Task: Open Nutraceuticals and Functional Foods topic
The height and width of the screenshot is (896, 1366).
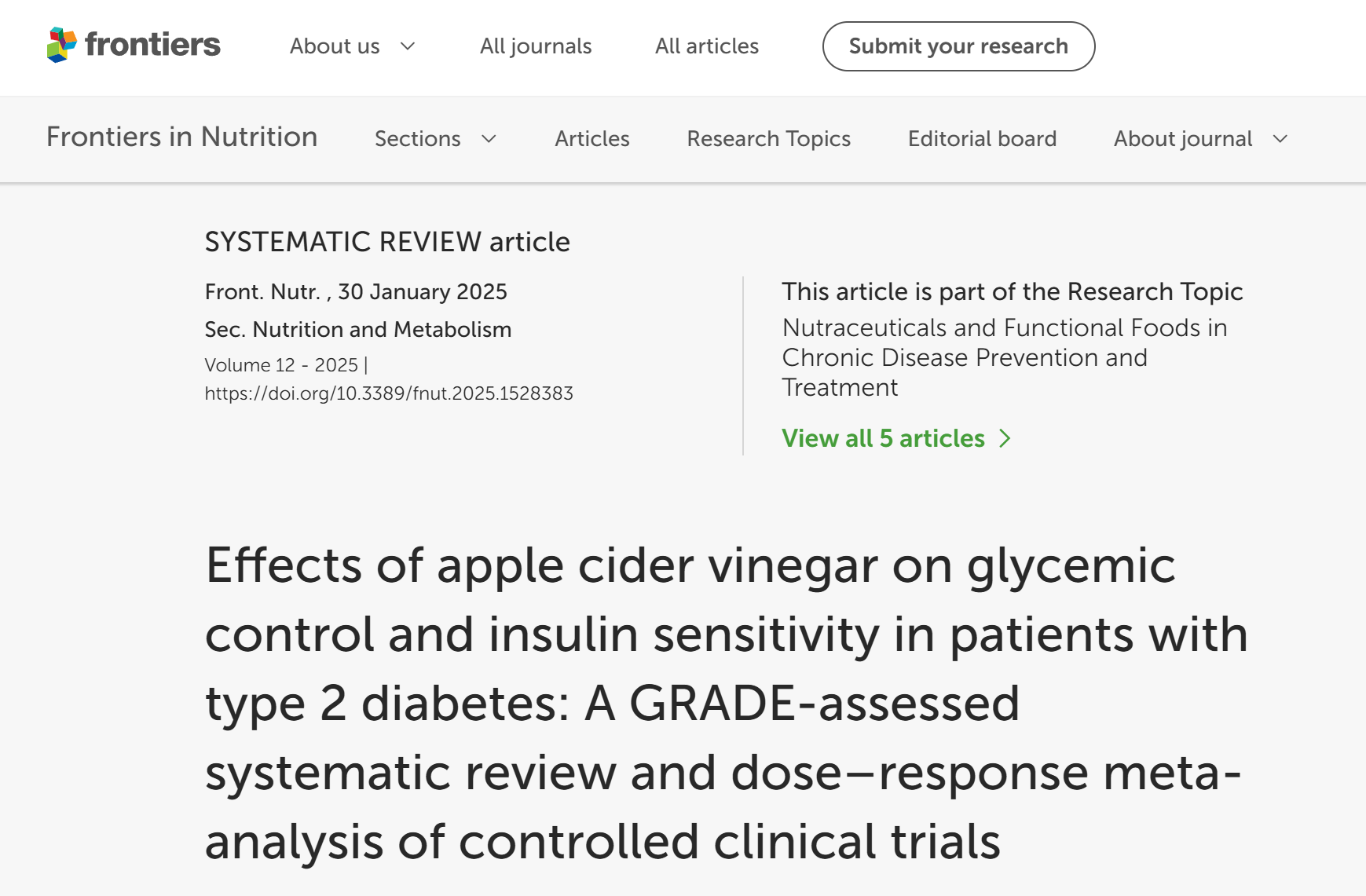Action: click(x=1004, y=357)
